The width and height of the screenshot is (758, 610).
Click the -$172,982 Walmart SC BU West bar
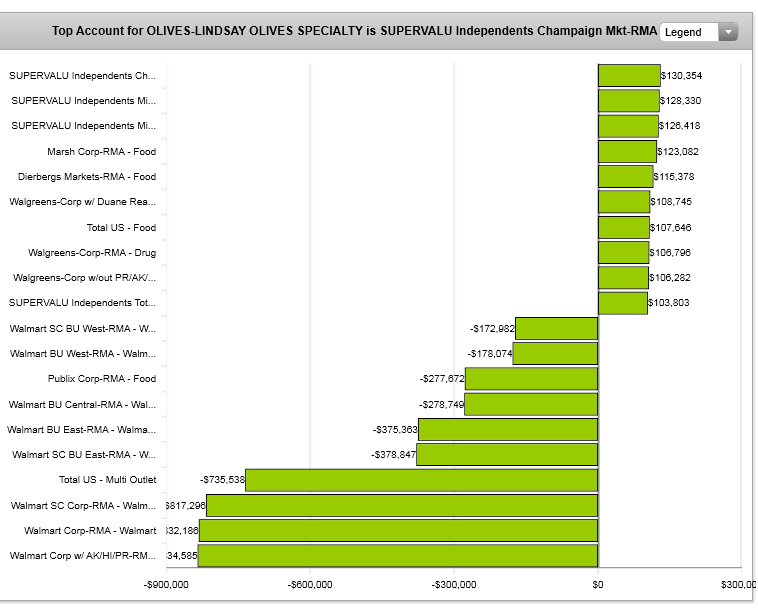coord(556,328)
